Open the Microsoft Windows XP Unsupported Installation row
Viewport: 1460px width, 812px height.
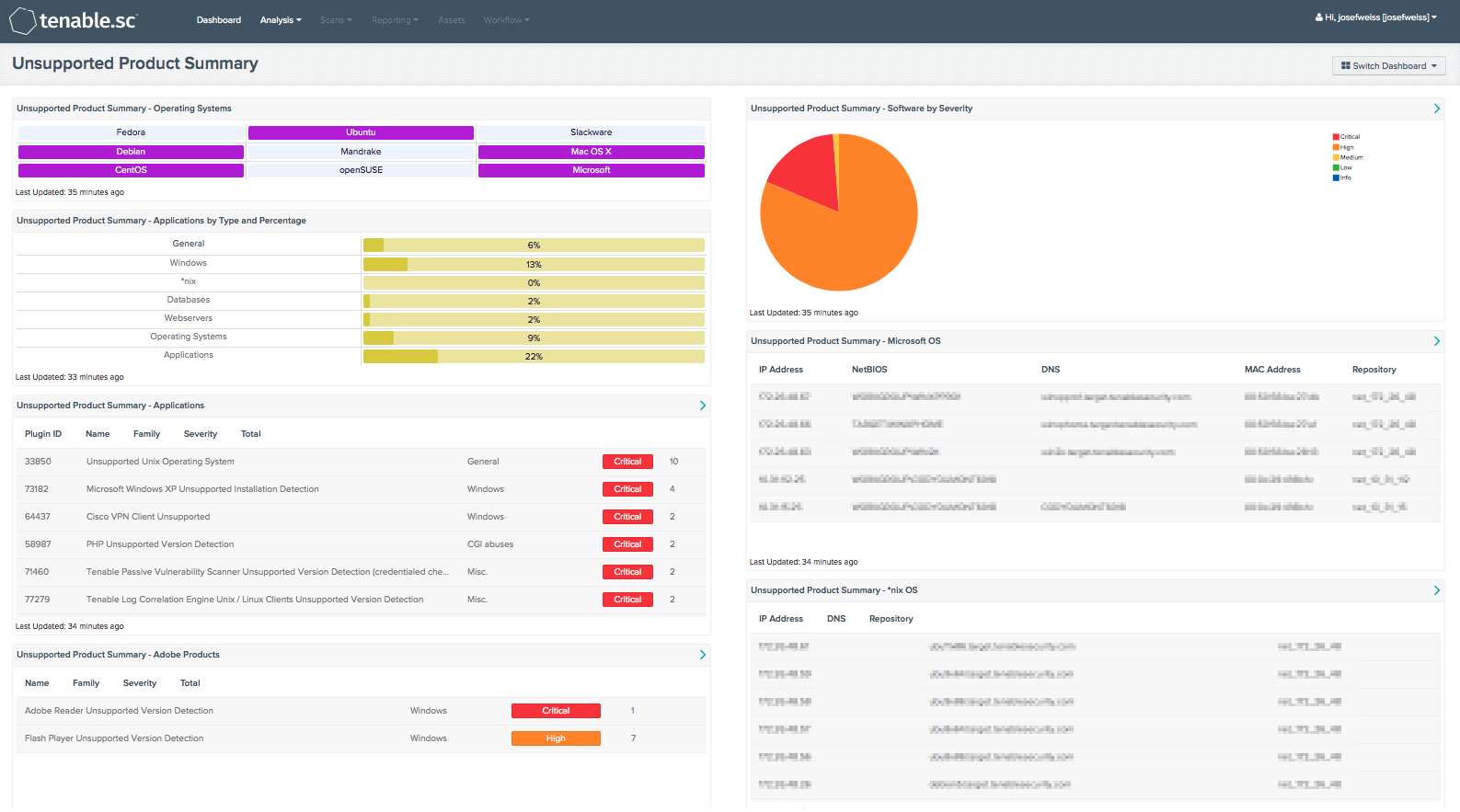tap(361, 489)
